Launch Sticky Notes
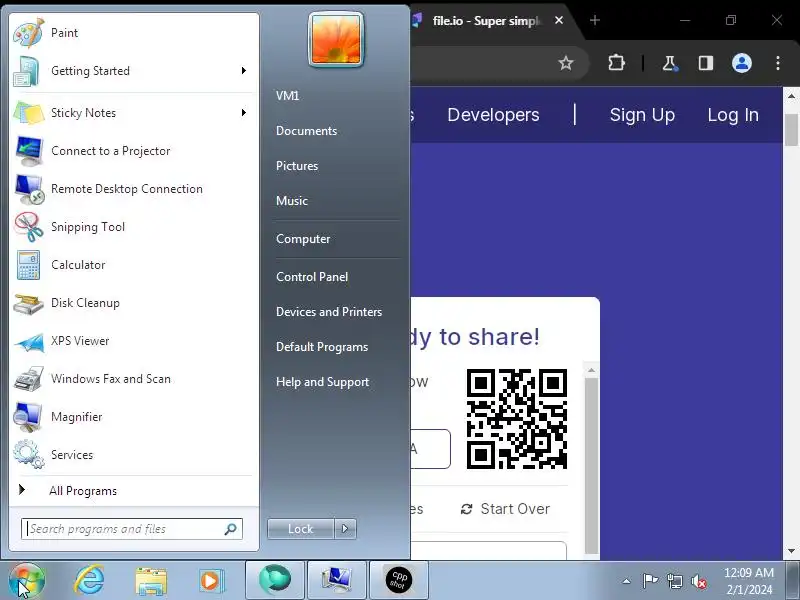Screen dimensions: 800x600 133,113
